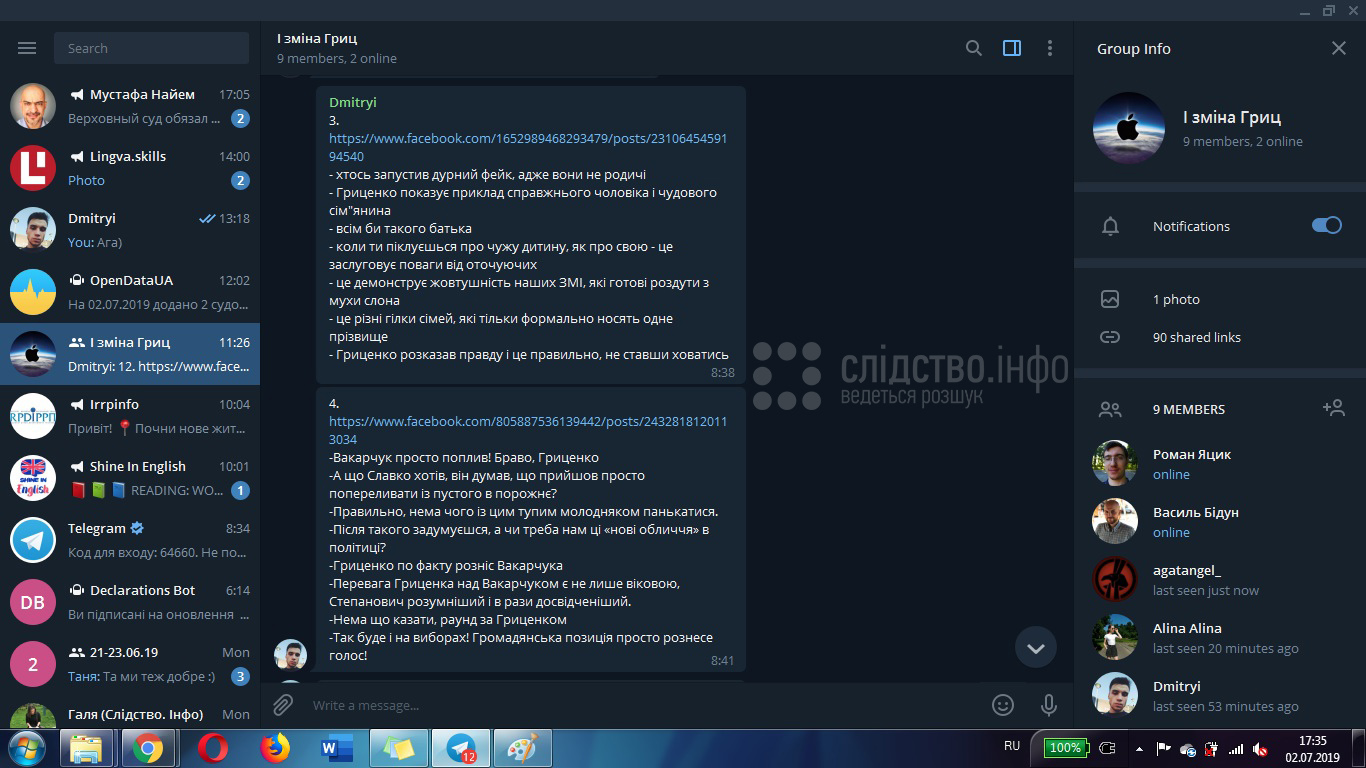Screen dimensions: 1366x768
Task: Open the Telegram service chat
Action: [x=130, y=540]
